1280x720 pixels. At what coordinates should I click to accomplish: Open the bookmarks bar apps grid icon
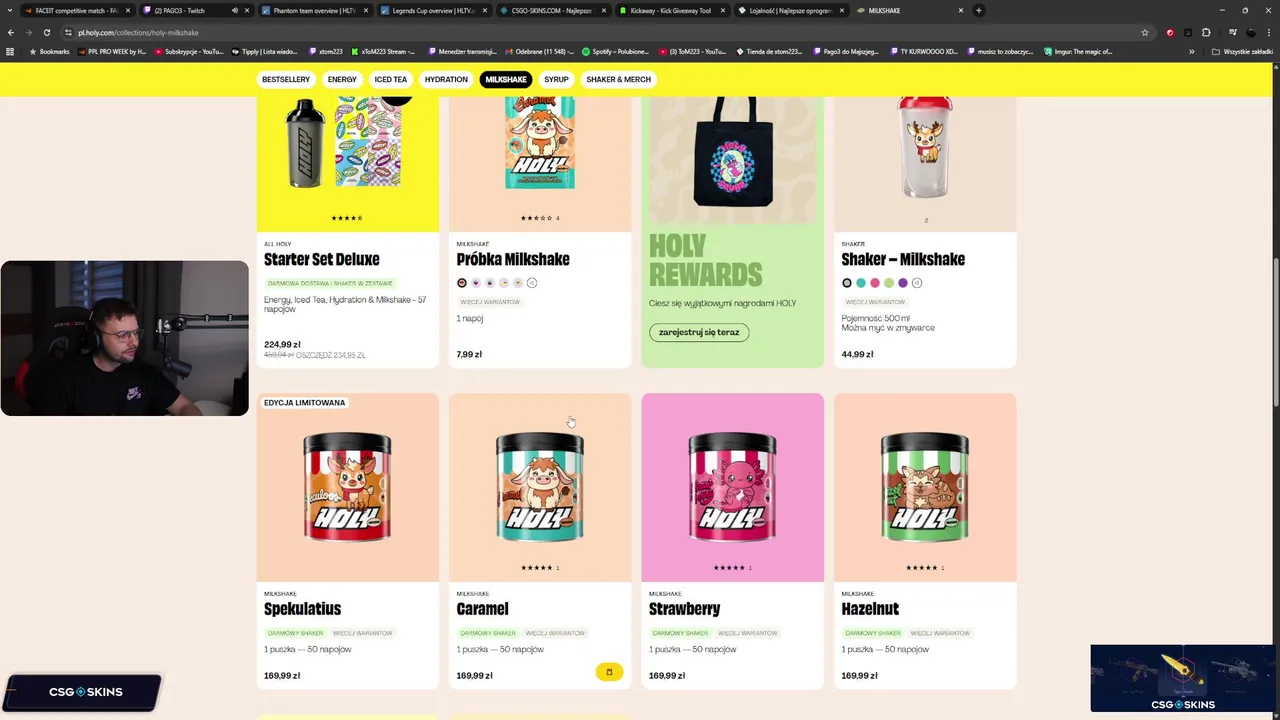tap(10, 51)
